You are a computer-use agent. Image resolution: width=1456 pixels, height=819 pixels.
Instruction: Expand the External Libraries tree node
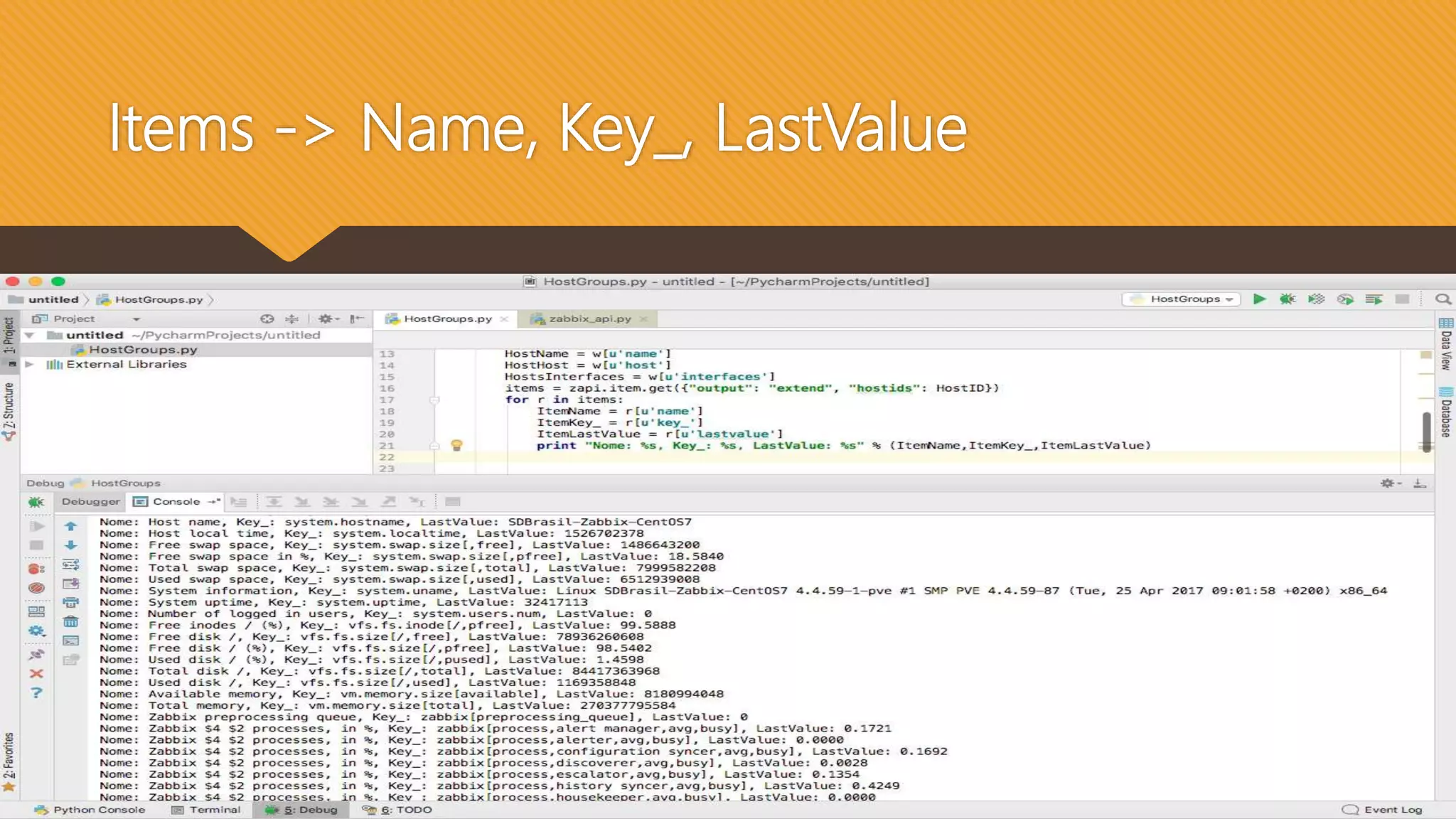(x=30, y=364)
